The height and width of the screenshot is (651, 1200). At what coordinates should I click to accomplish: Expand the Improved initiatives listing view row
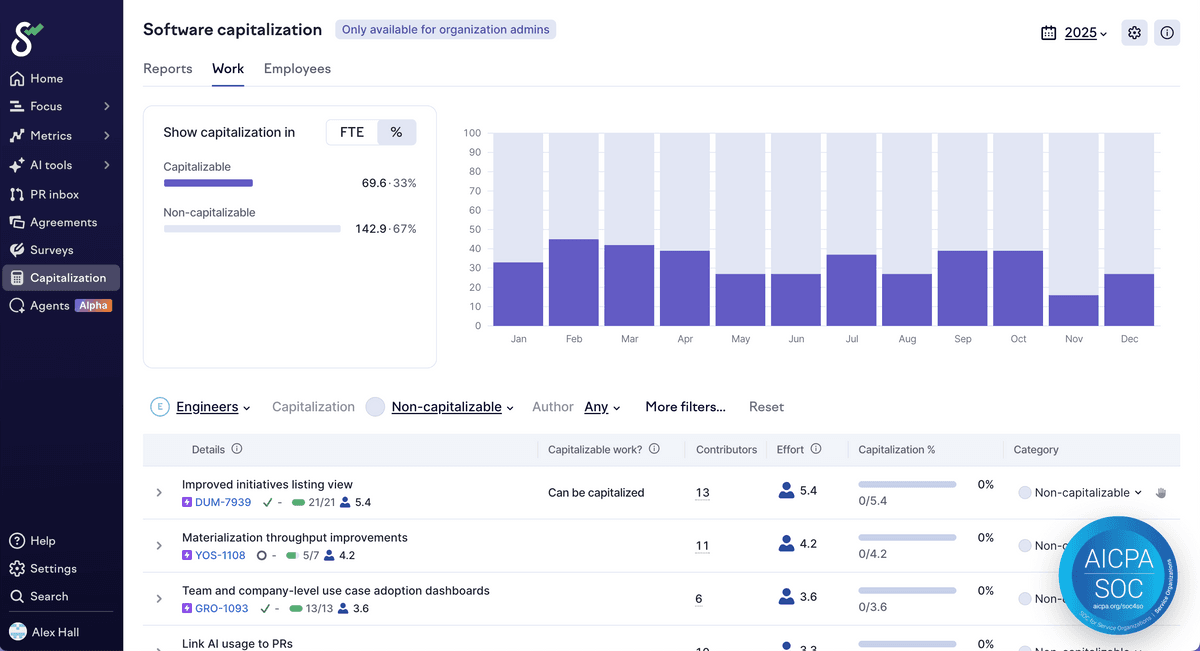point(159,493)
